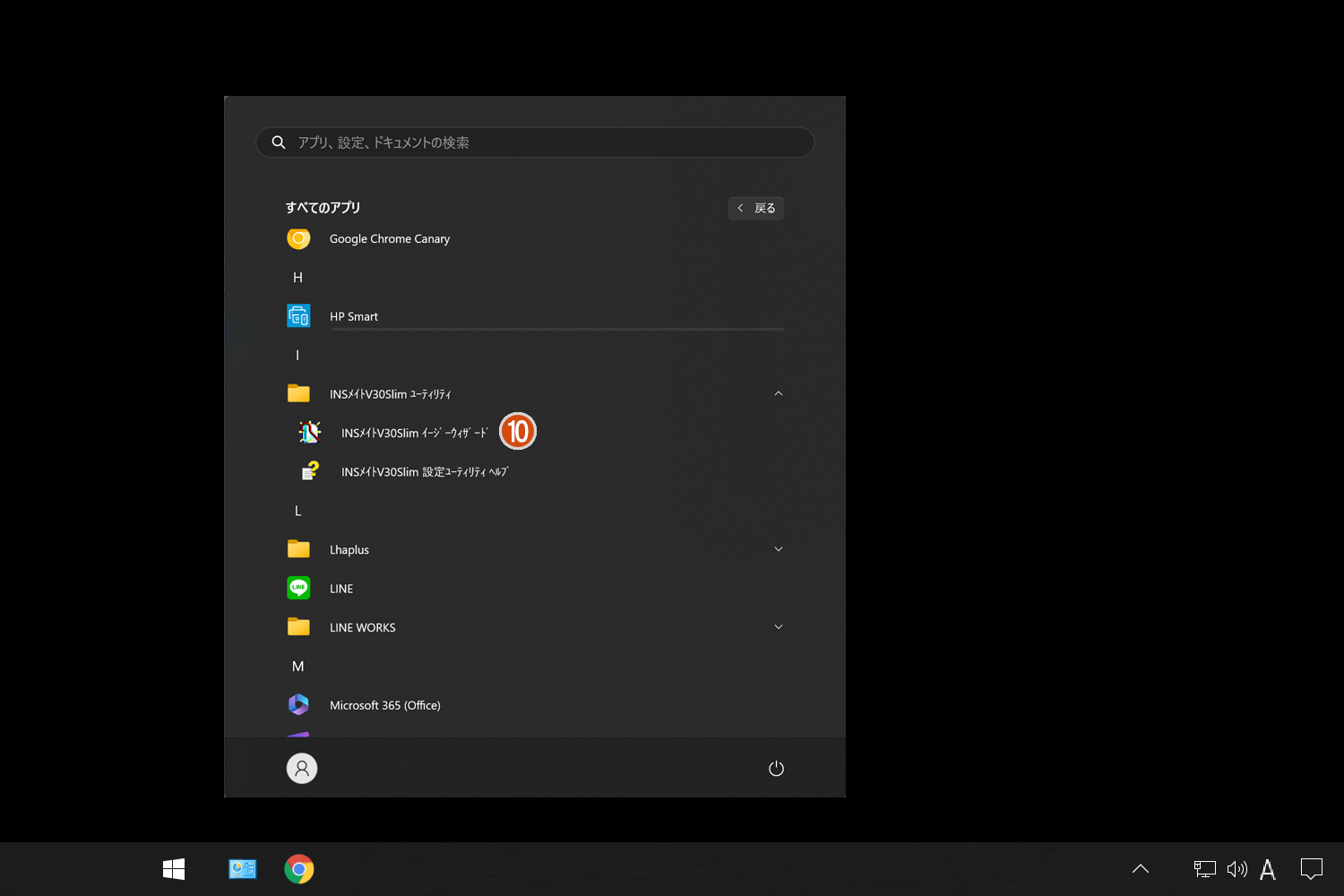Toggle the IME input mode indicator A
Image resolution: width=1344 pixels, height=896 pixels.
[x=1267, y=869]
